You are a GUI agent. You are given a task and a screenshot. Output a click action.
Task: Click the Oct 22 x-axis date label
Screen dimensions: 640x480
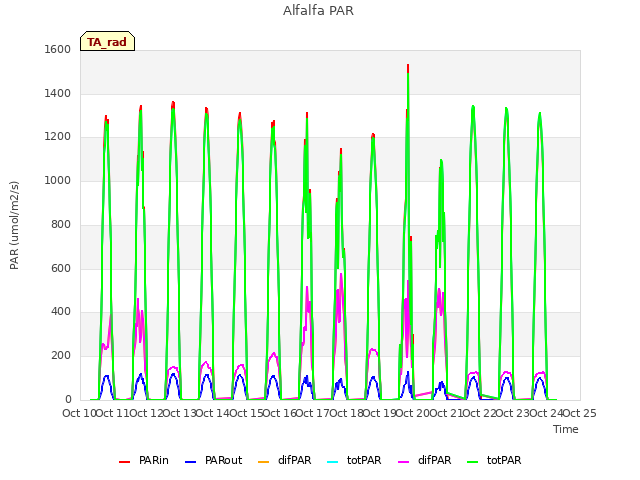[x=479, y=413]
